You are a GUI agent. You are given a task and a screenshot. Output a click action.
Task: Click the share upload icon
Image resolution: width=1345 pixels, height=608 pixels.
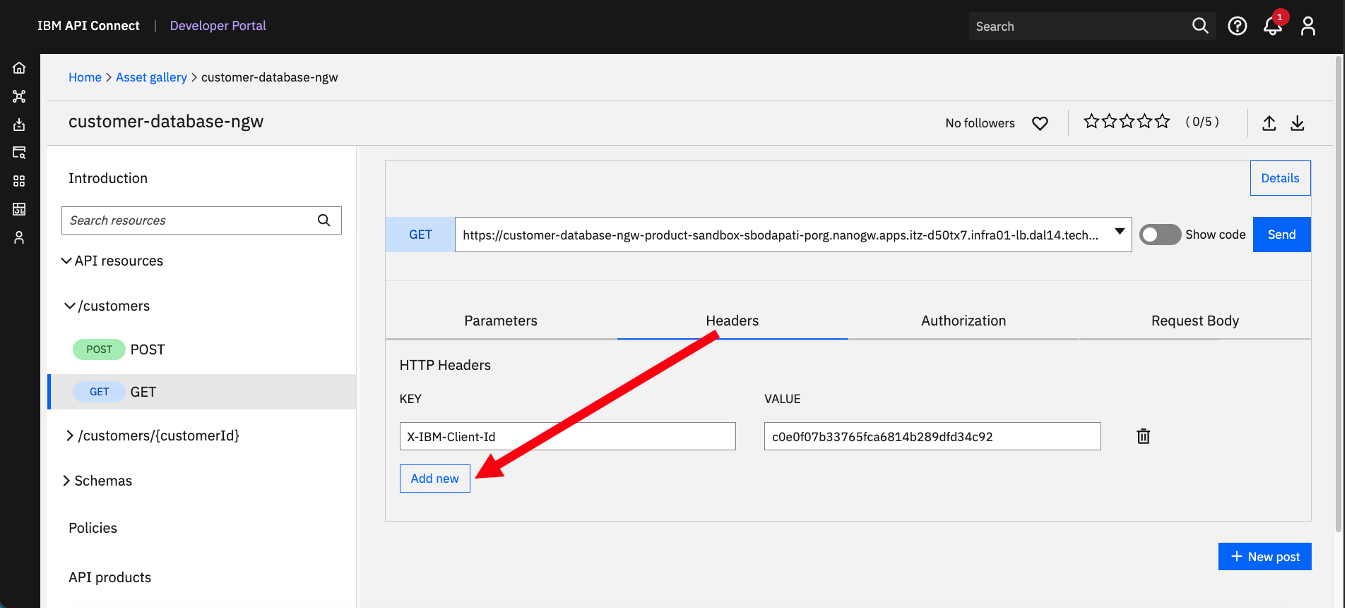[1269, 123]
